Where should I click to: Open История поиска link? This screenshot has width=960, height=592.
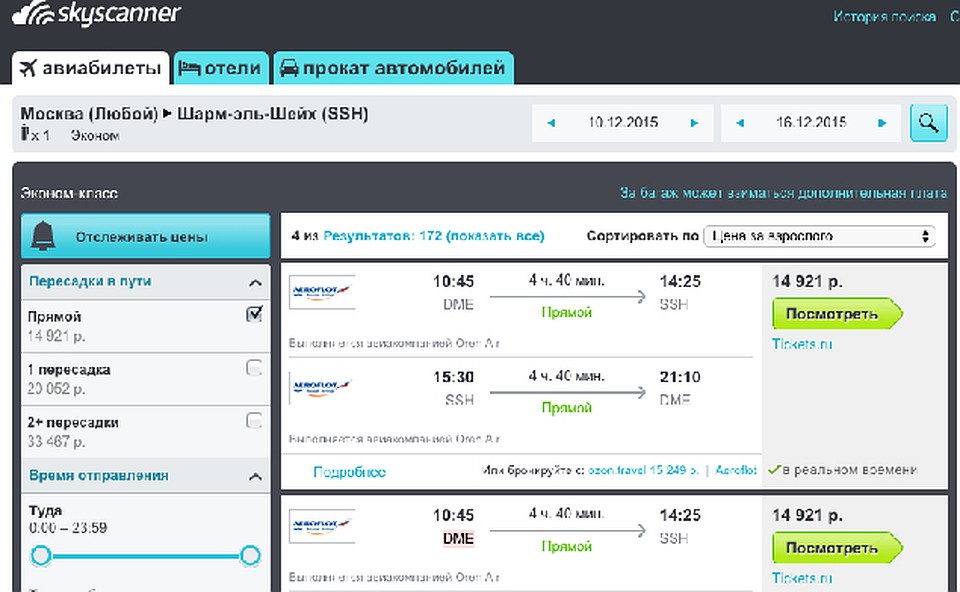pos(884,17)
